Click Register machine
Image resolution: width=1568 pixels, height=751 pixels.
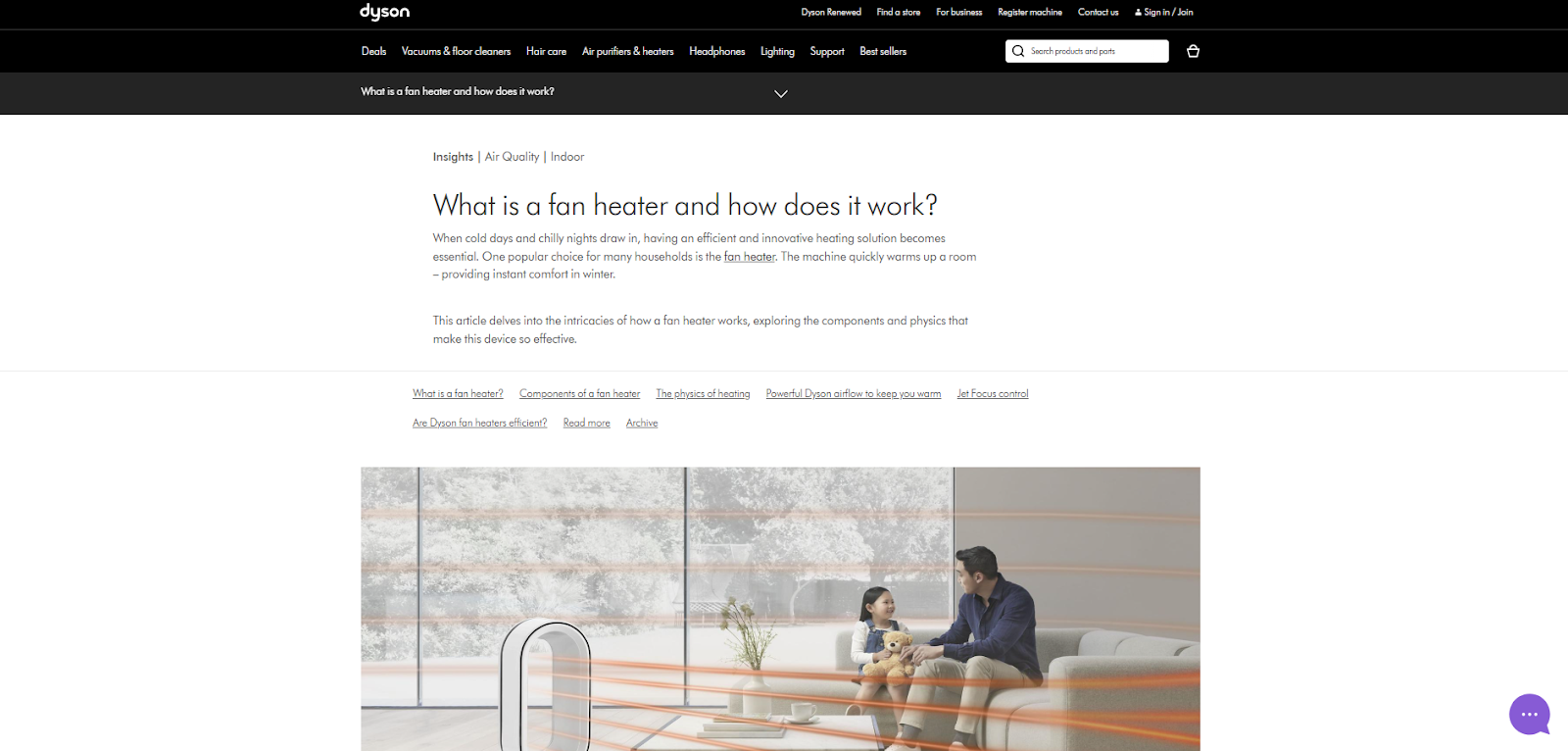(x=1030, y=12)
